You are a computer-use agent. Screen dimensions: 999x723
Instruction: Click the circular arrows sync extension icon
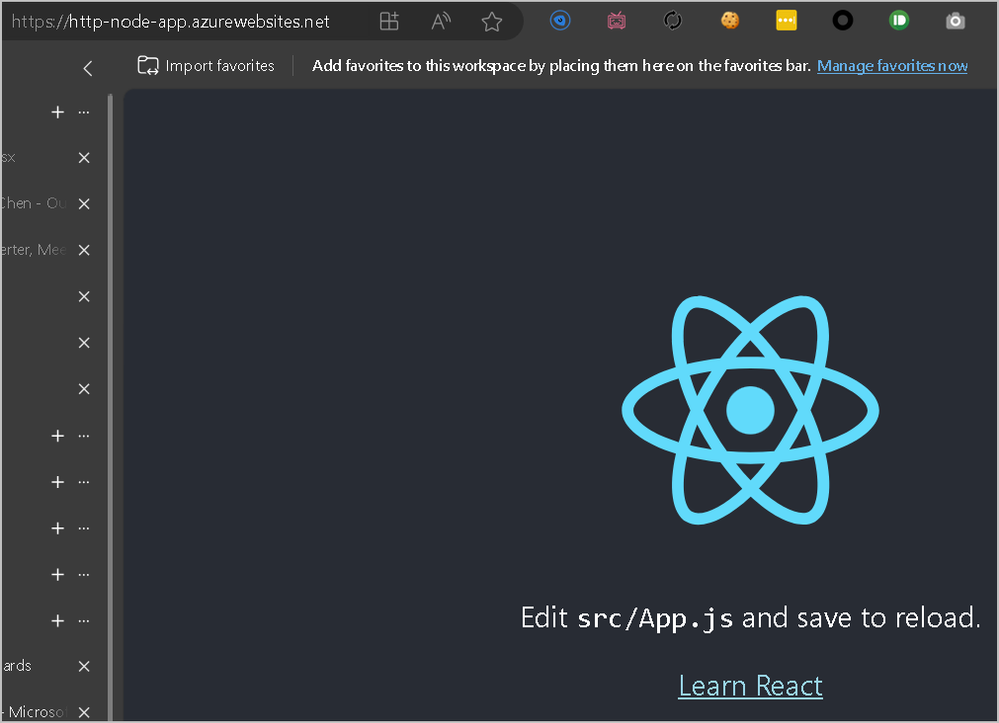(673, 21)
